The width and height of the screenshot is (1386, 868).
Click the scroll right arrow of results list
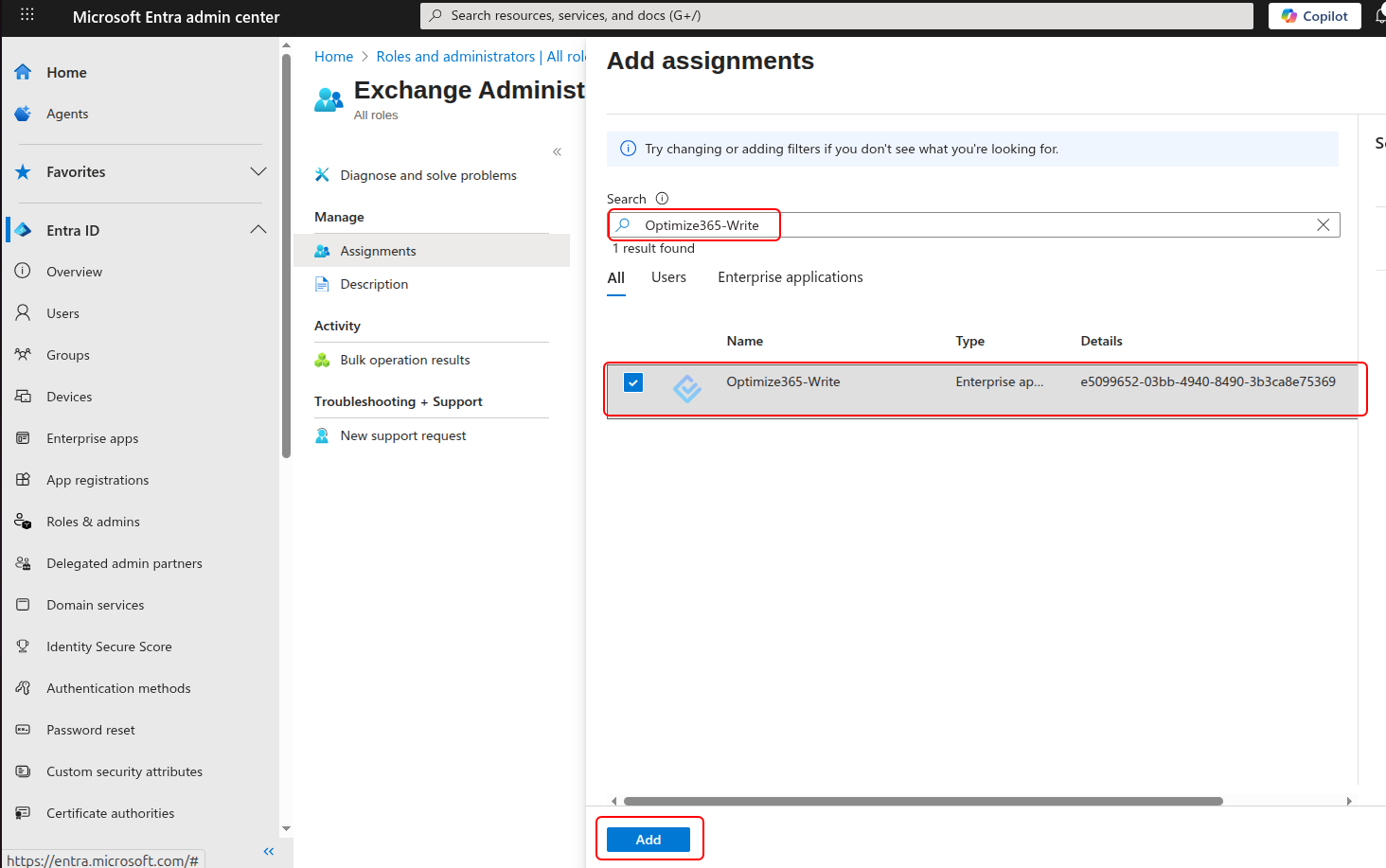[1349, 801]
